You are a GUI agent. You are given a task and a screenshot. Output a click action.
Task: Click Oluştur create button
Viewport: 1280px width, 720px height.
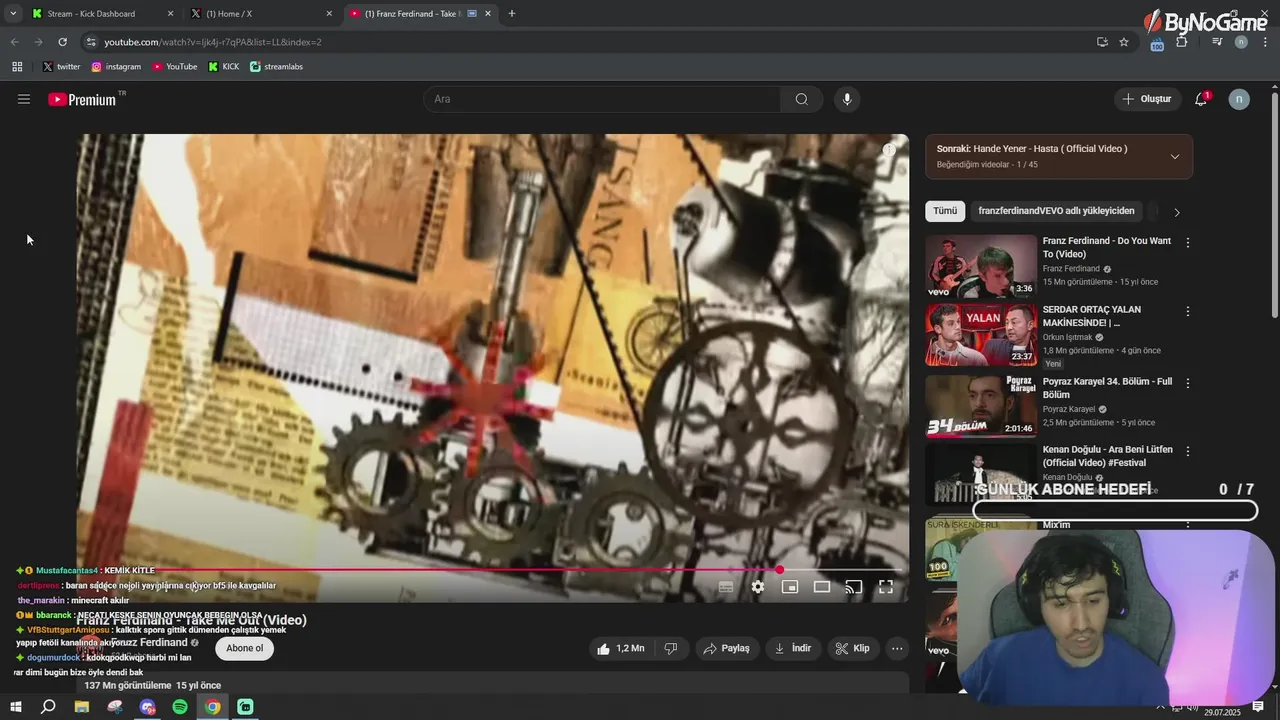1146,99
